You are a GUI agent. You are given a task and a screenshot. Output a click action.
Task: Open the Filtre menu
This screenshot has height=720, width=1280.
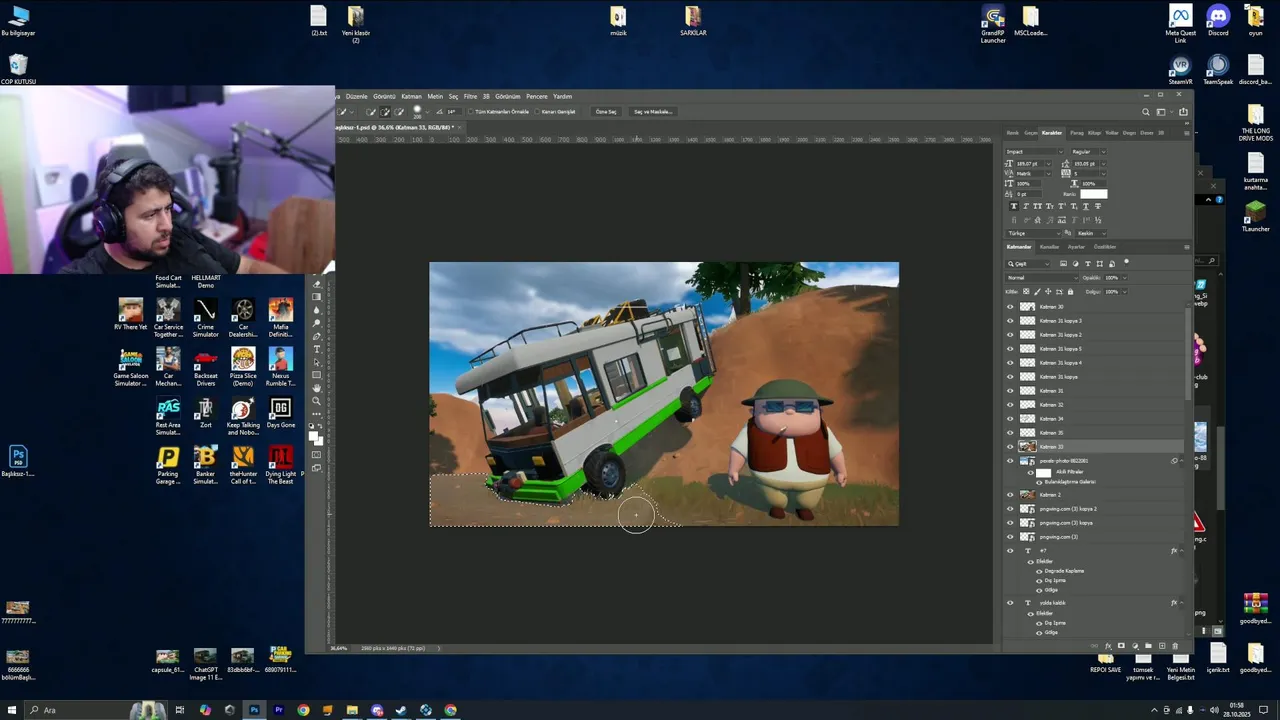tap(470, 96)
